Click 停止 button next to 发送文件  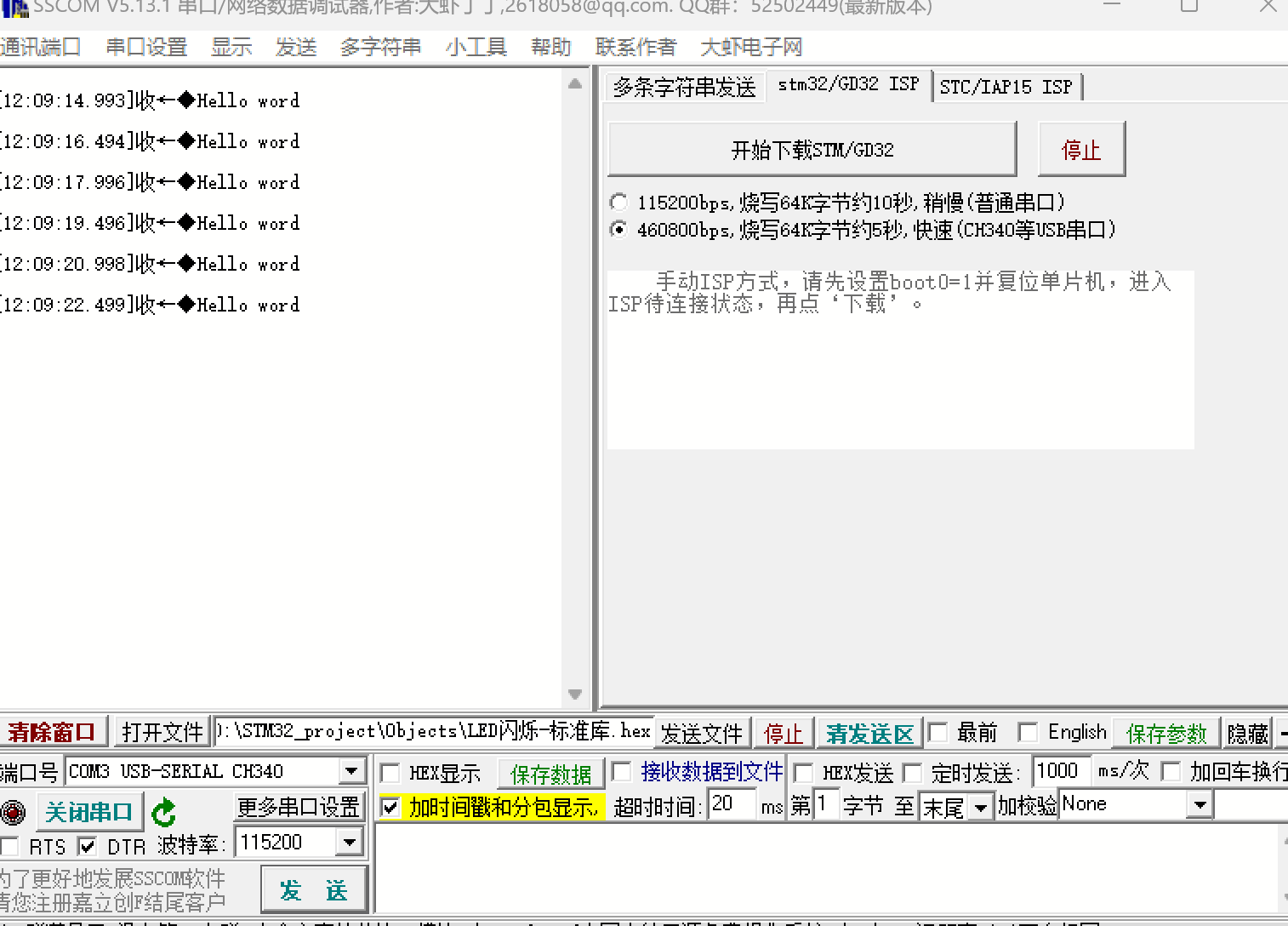click(x=783, y=733)
